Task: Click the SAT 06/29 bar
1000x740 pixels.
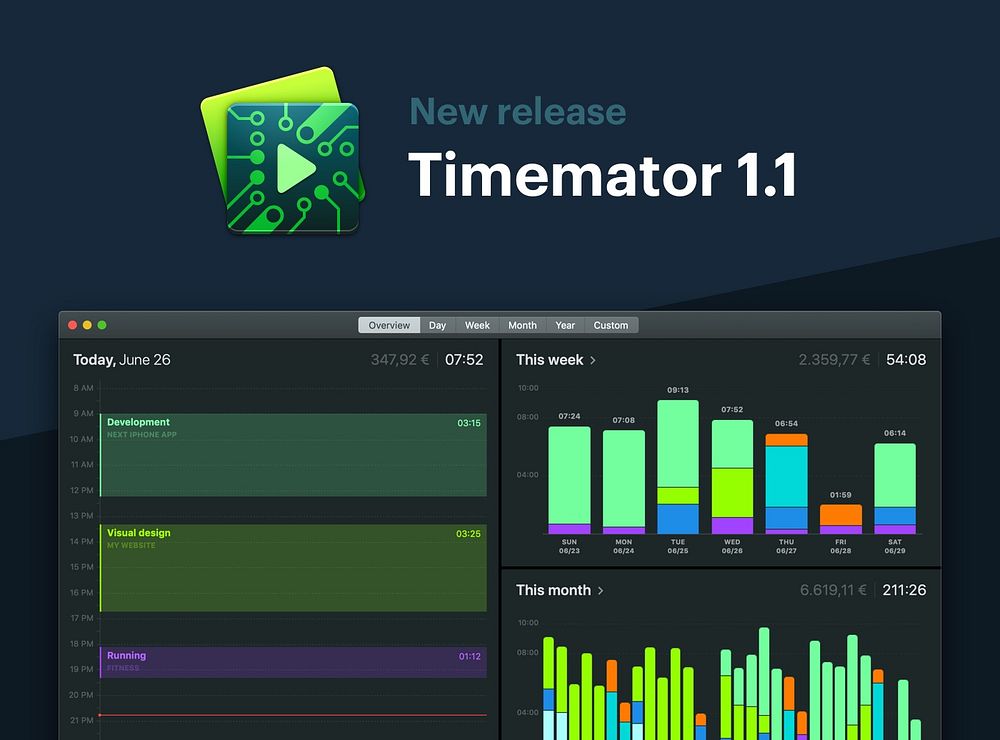Action: (895, 489)
